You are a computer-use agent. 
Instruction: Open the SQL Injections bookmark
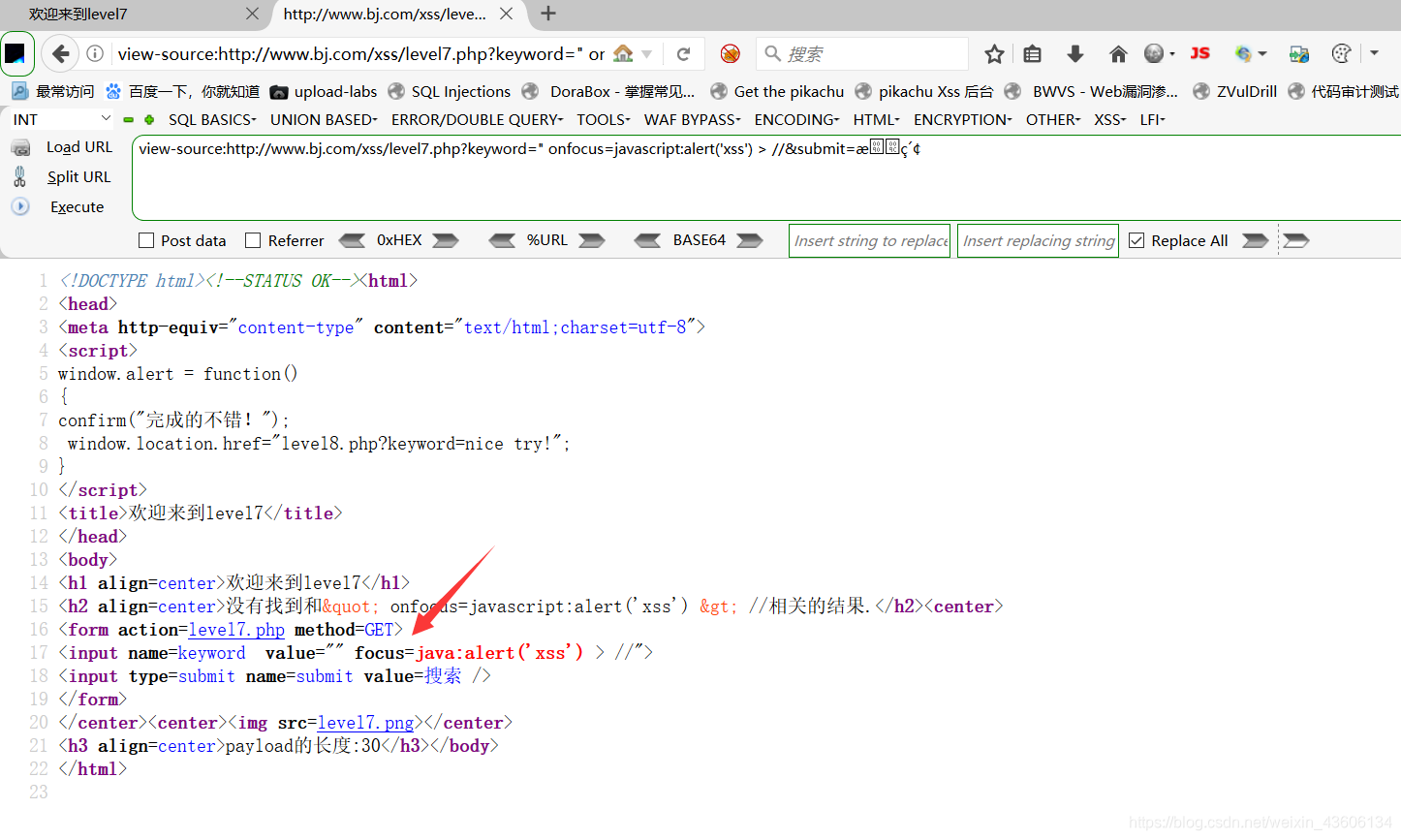coord(449,91)
